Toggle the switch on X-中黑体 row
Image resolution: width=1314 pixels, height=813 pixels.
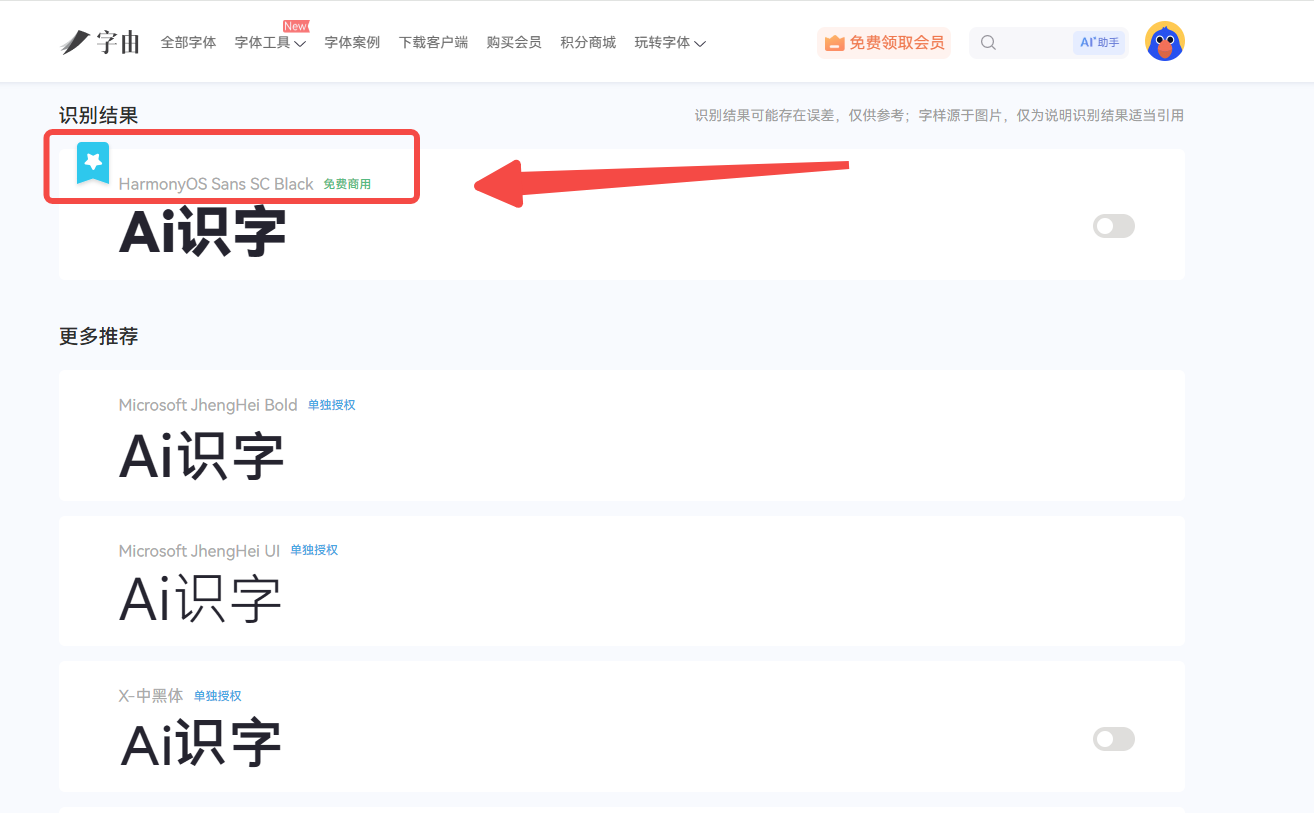[1114, 739]
